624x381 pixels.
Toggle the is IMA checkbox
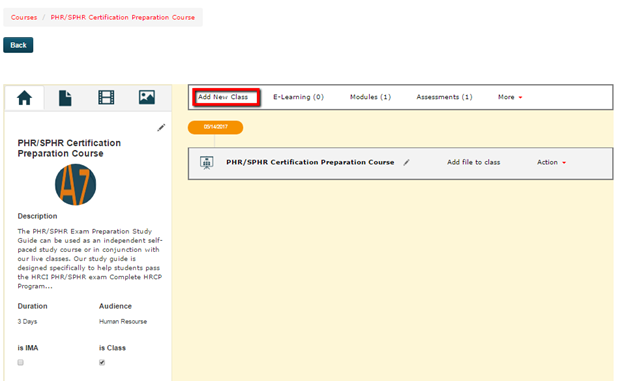(21, 362)
